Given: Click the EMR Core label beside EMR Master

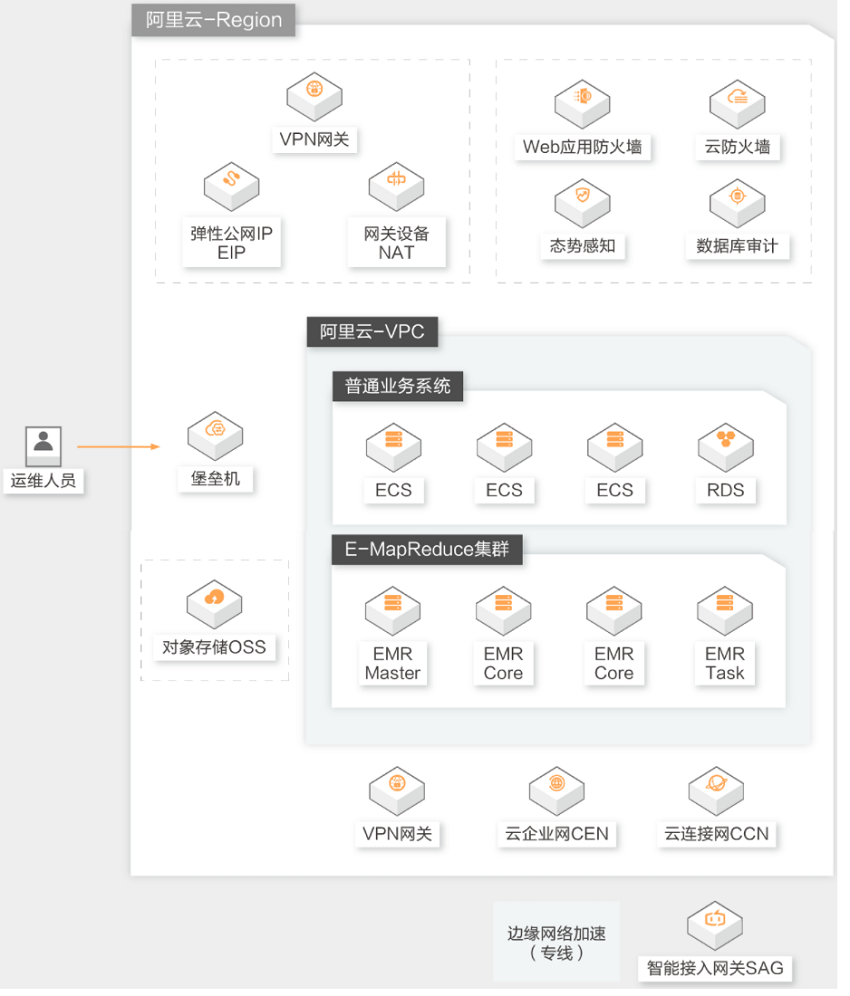Looking at the screenshot, I should [x=504, y=664].
